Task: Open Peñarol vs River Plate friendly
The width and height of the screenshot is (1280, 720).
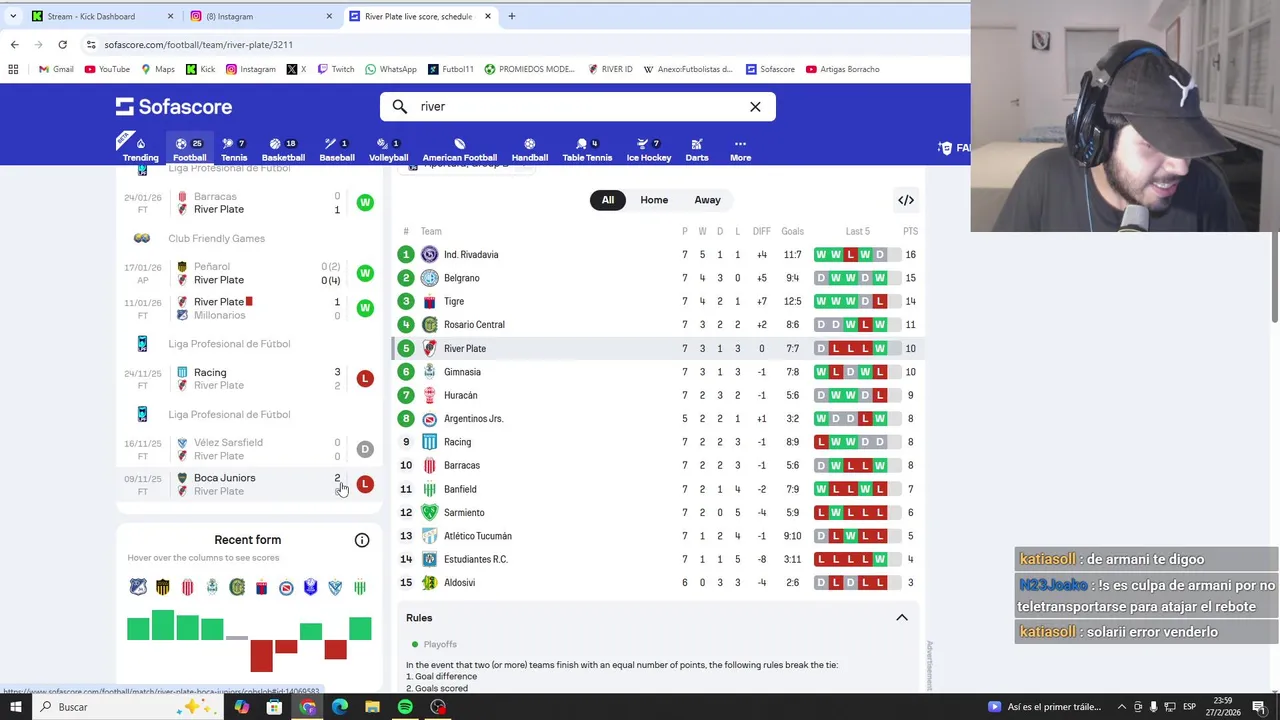Action: [248, 273]
